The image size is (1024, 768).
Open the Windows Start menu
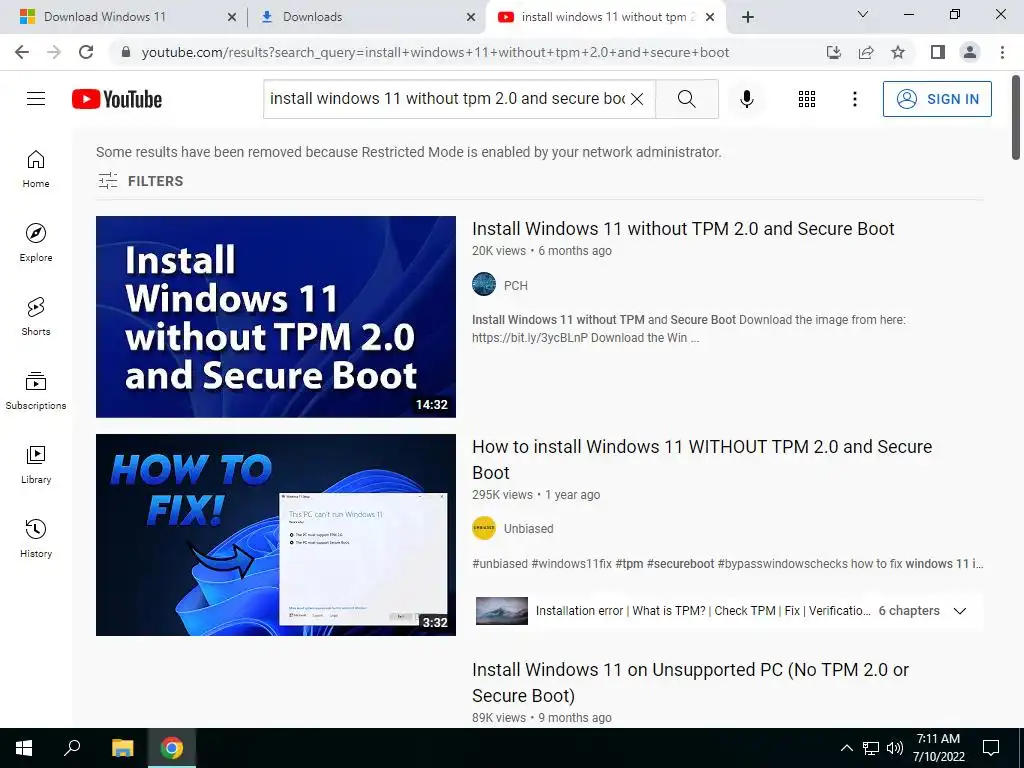[x=24, y=748]
